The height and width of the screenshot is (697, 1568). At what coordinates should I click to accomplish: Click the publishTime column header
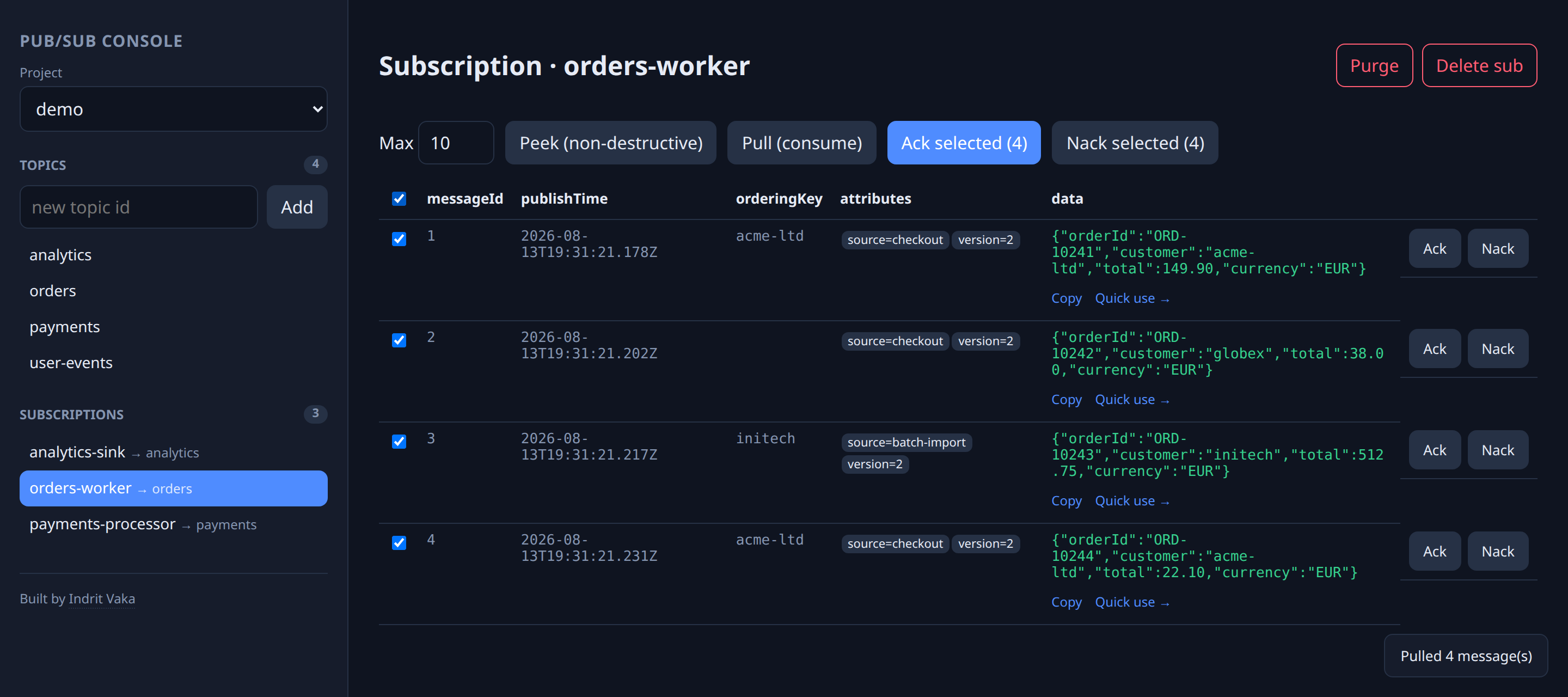click(x=564, y=198)
